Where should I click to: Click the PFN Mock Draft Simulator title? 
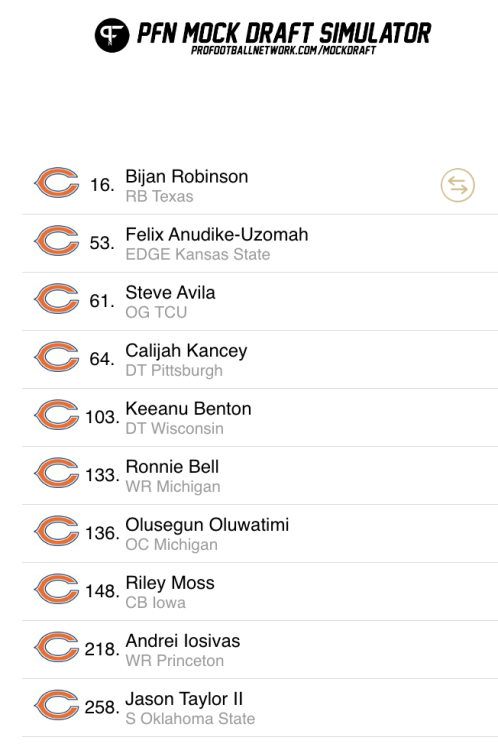point(284,33)
